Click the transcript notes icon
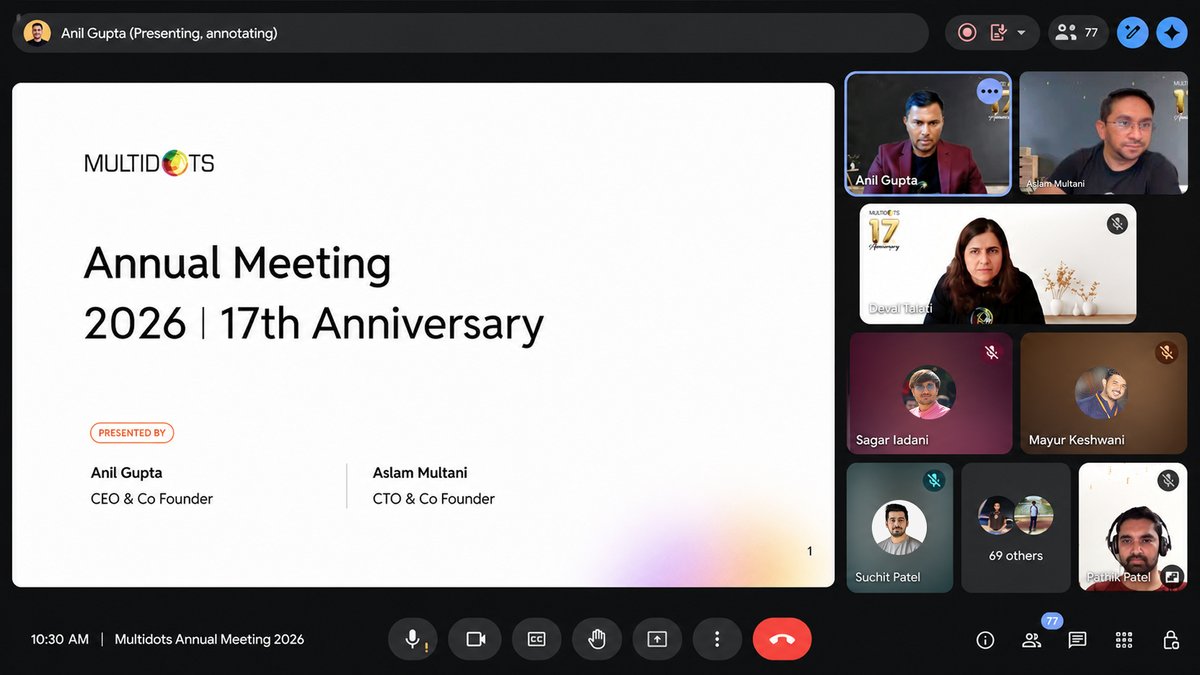Viewport: 1200px width, 675px height. point(997,33)
